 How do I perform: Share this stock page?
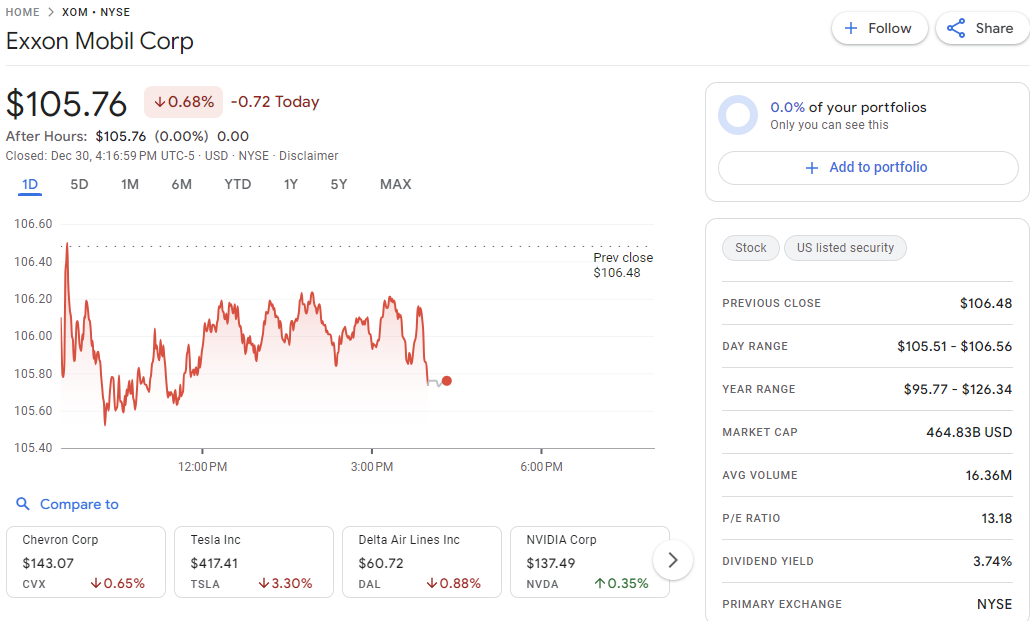point(983,28)
